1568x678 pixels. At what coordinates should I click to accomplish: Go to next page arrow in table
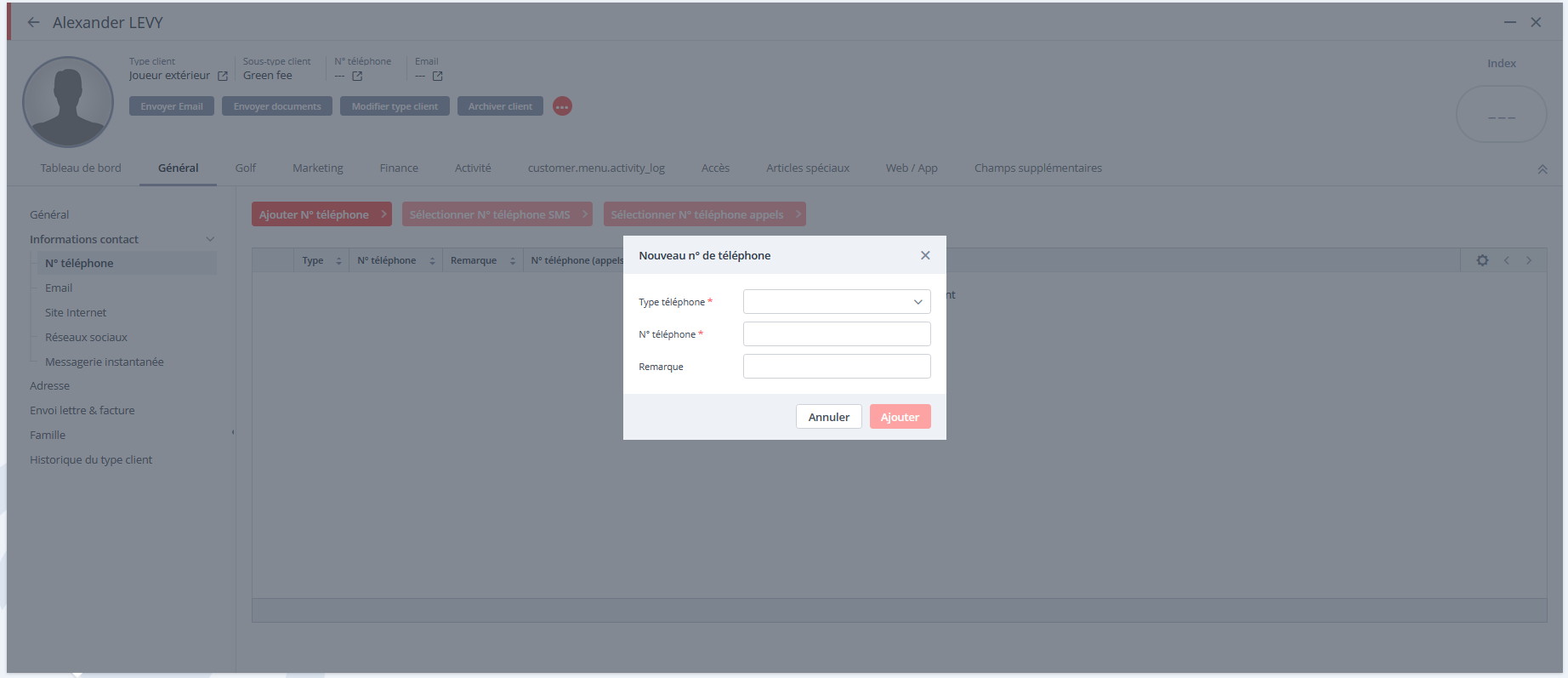coord(1529,260)
